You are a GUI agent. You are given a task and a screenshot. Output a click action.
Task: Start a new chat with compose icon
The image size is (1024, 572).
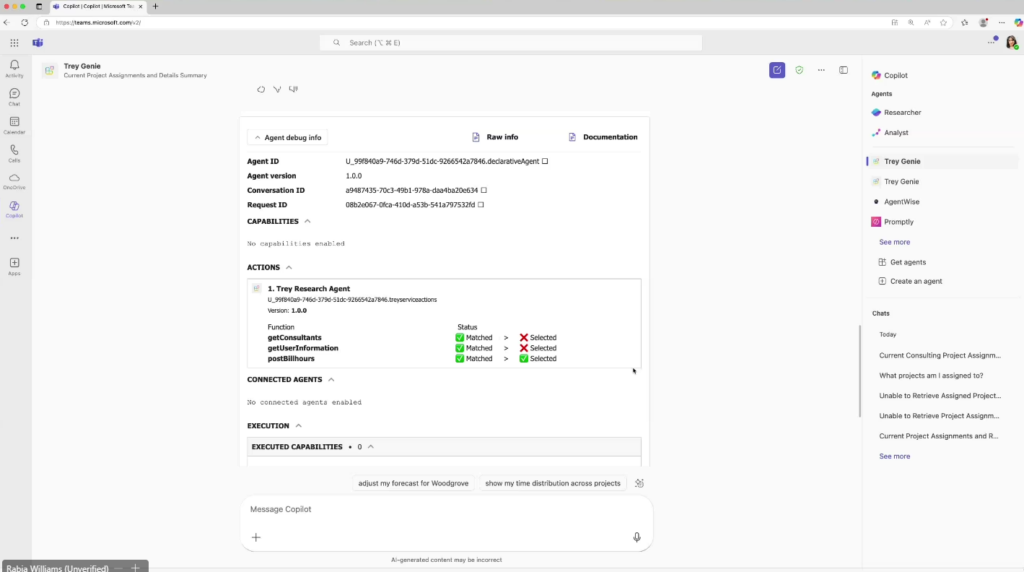tap(777, 70)
